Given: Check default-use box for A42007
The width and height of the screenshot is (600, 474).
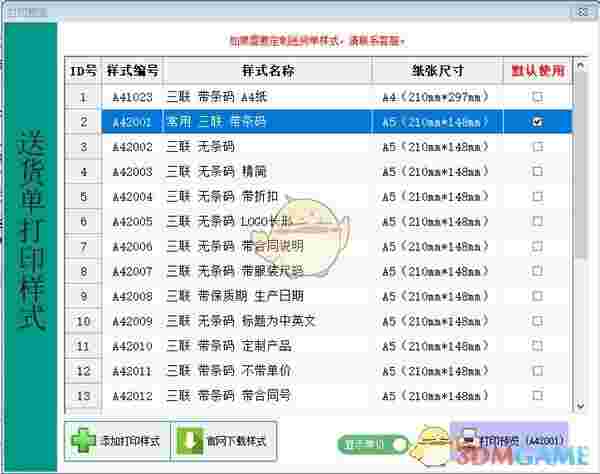Looking at the screenshot, I should pyautogui.click(x=537, y=271).
